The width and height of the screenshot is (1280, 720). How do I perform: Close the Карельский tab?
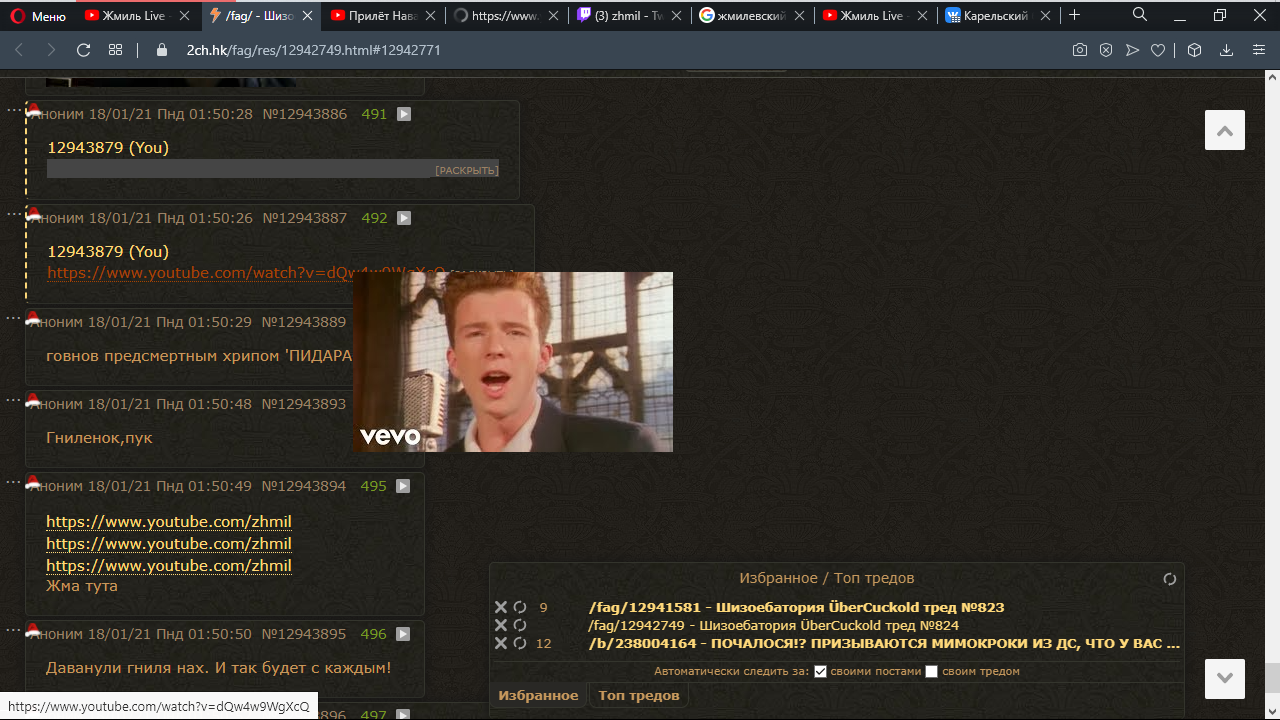[1045, 16]
